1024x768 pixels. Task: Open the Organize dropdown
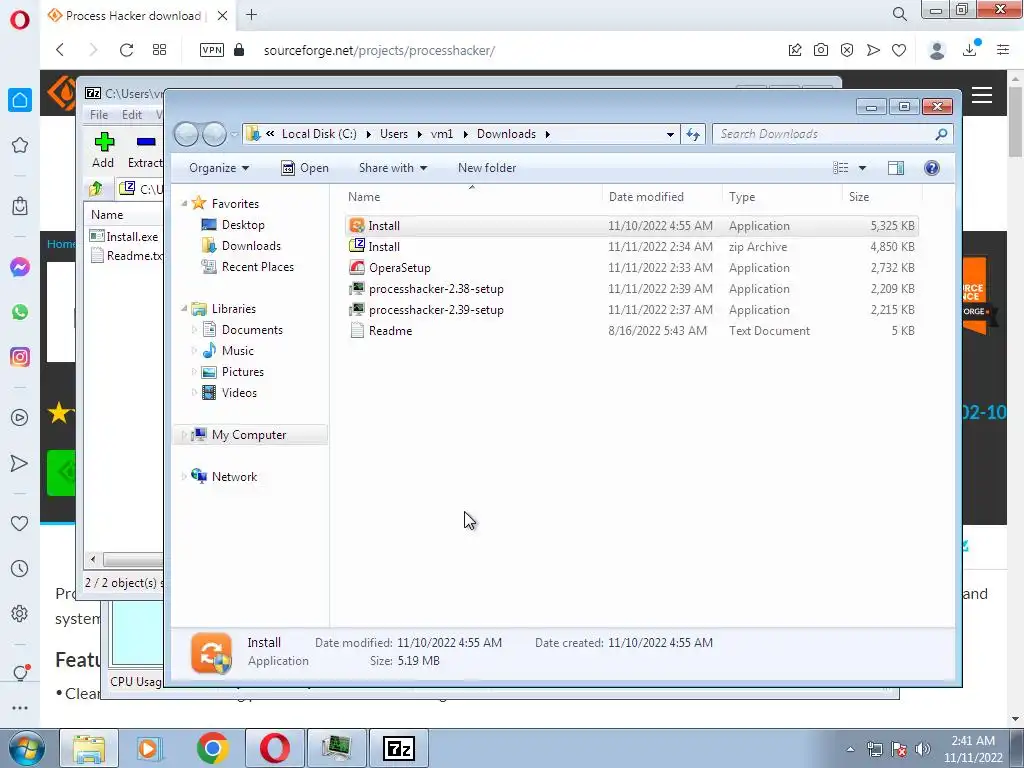coord(219,168)
